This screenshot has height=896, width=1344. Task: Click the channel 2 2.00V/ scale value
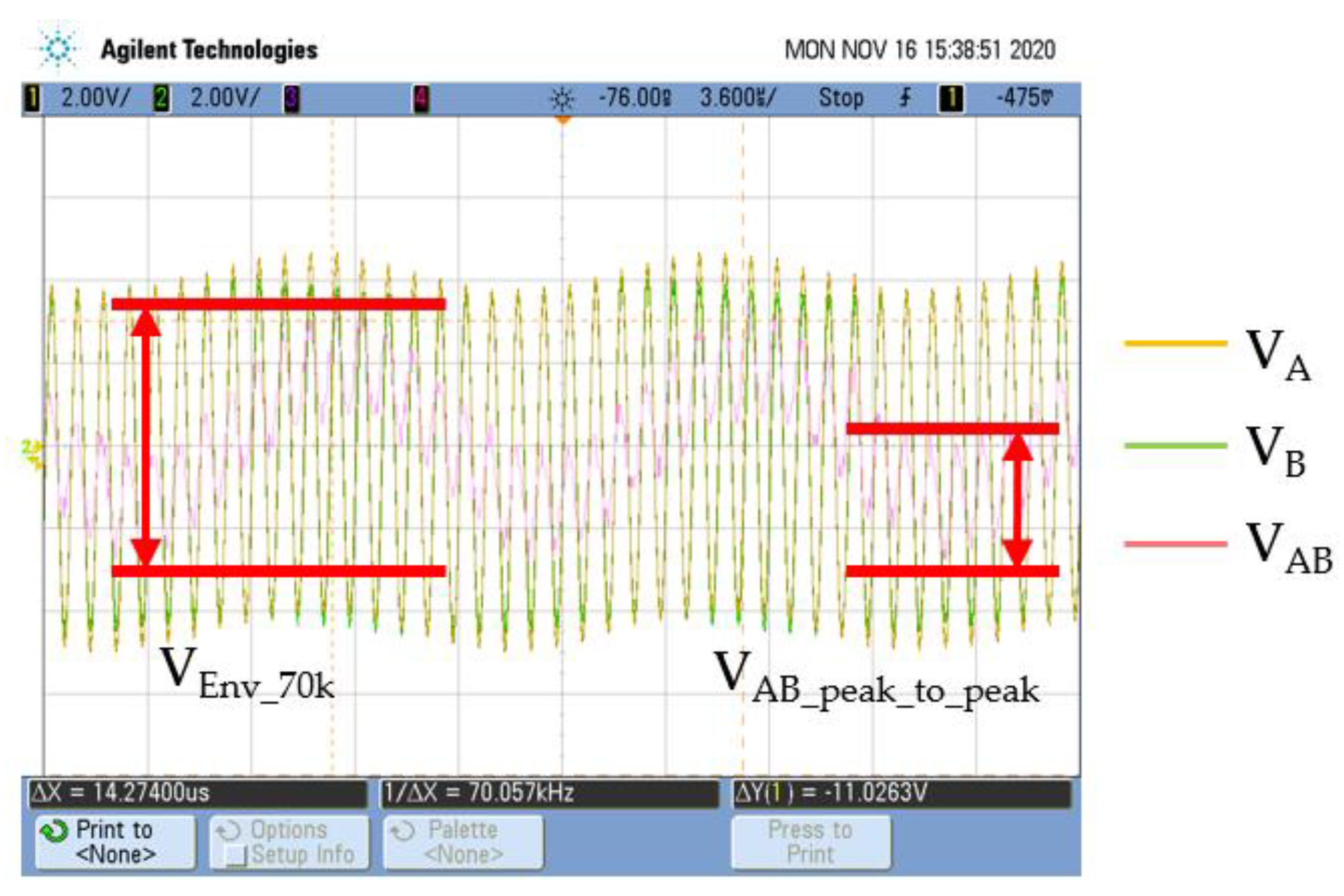225,97
